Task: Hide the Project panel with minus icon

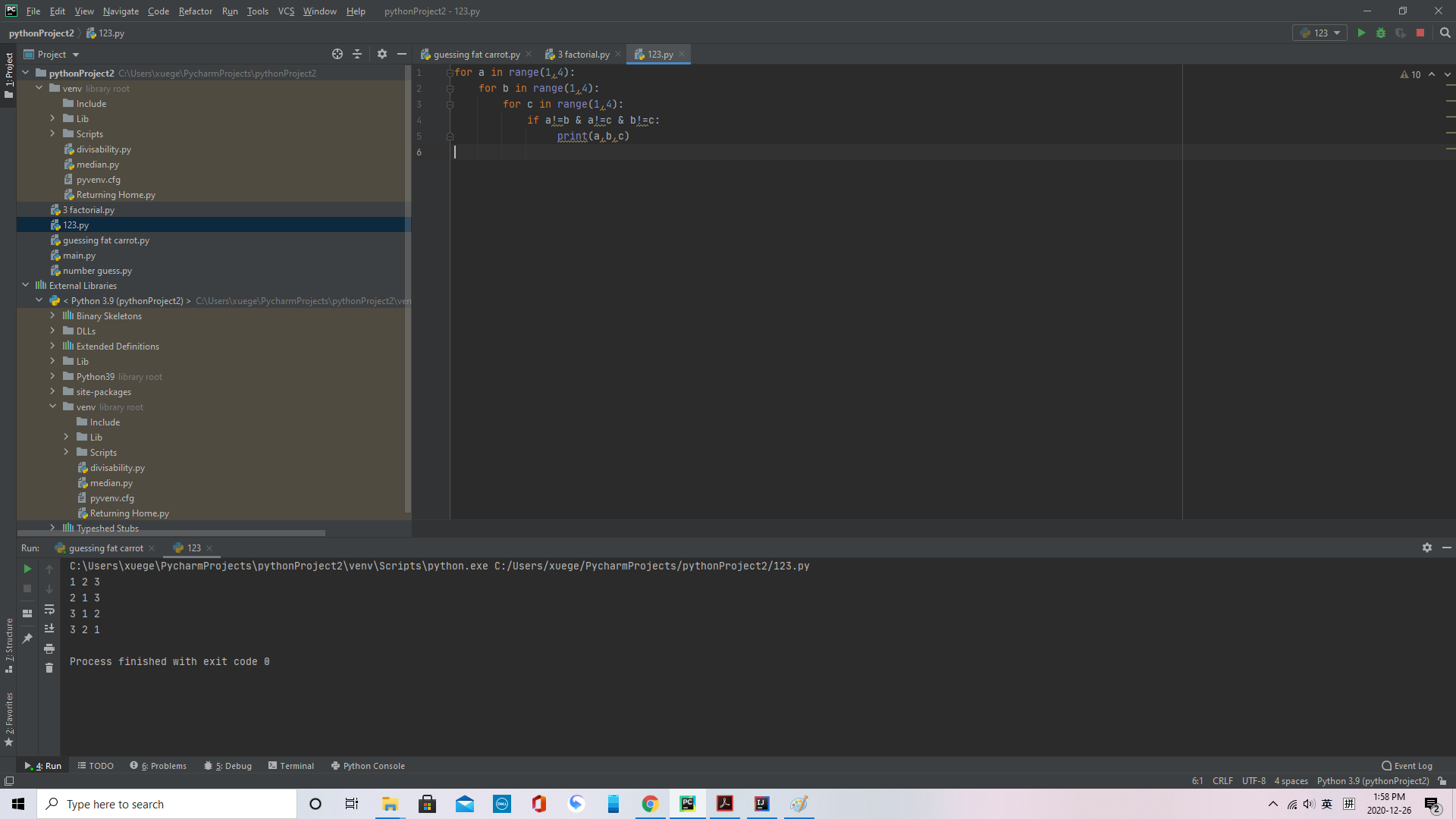Action: (x=402, y=54)
